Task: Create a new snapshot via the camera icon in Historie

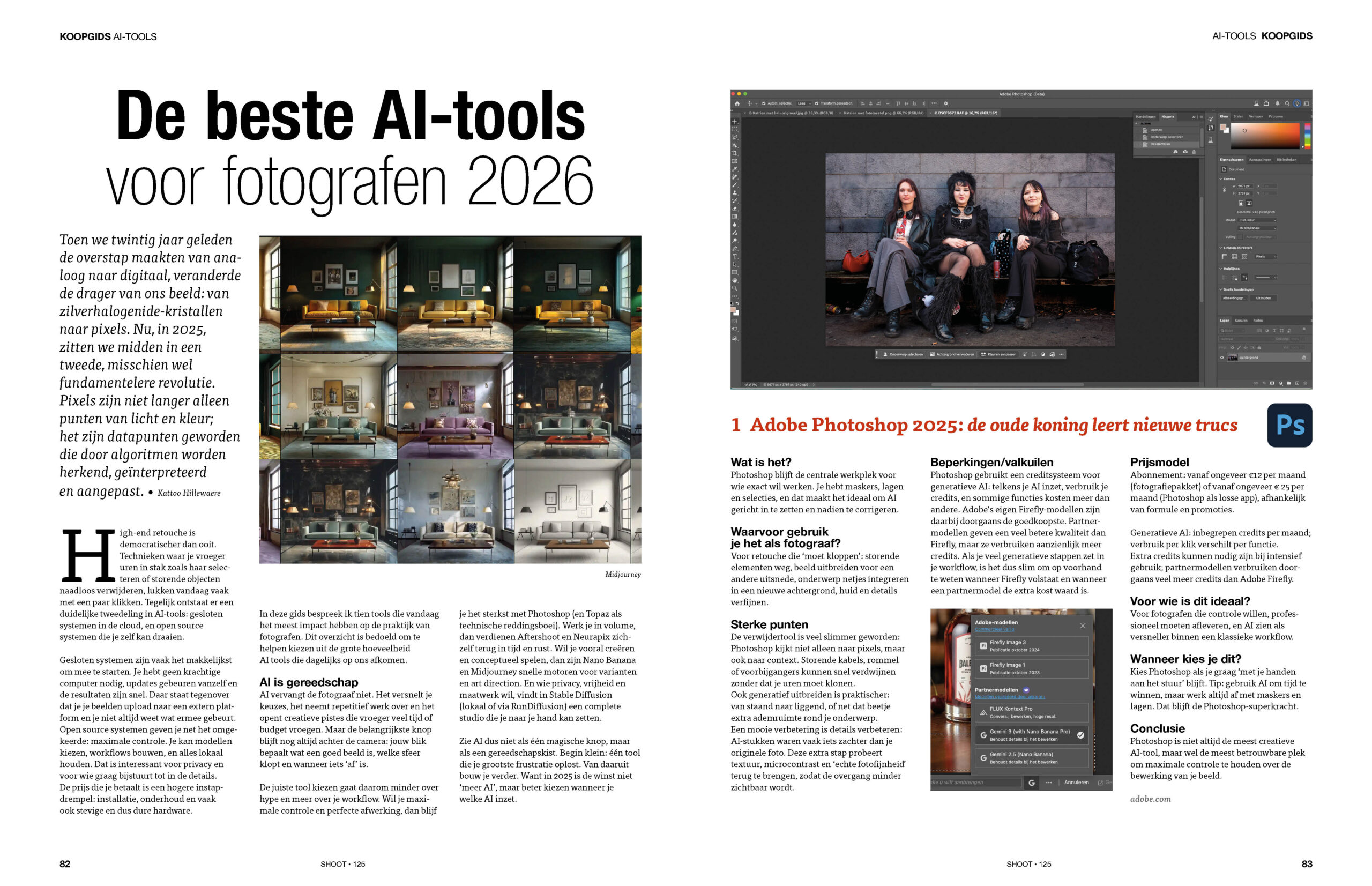Action: click(x=1185, y=152)
